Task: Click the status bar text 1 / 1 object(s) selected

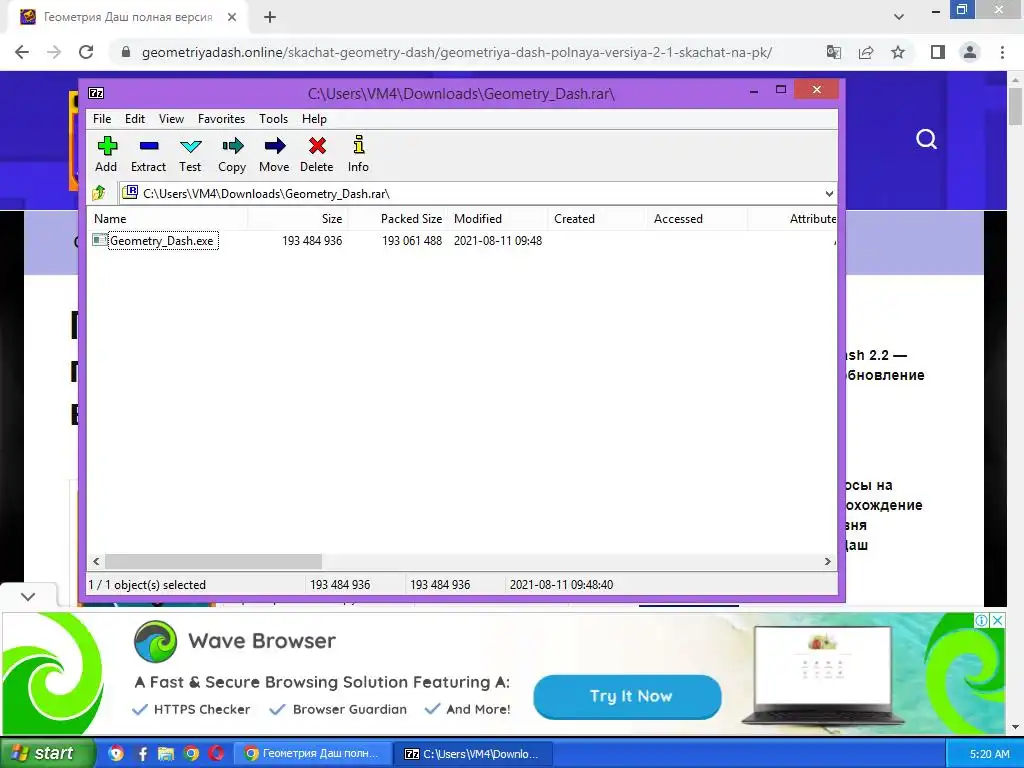Action: tap(147, 584)
